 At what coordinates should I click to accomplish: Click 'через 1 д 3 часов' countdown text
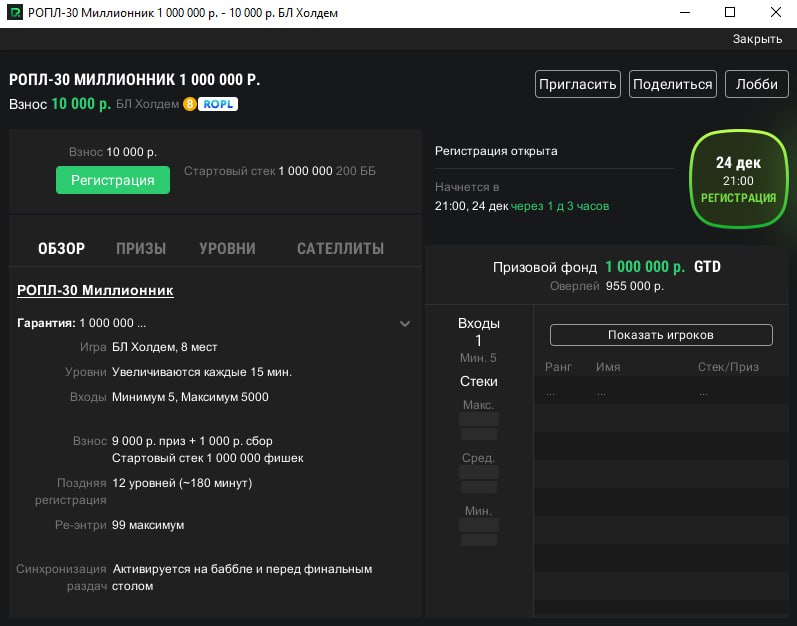tap(560, 206)
